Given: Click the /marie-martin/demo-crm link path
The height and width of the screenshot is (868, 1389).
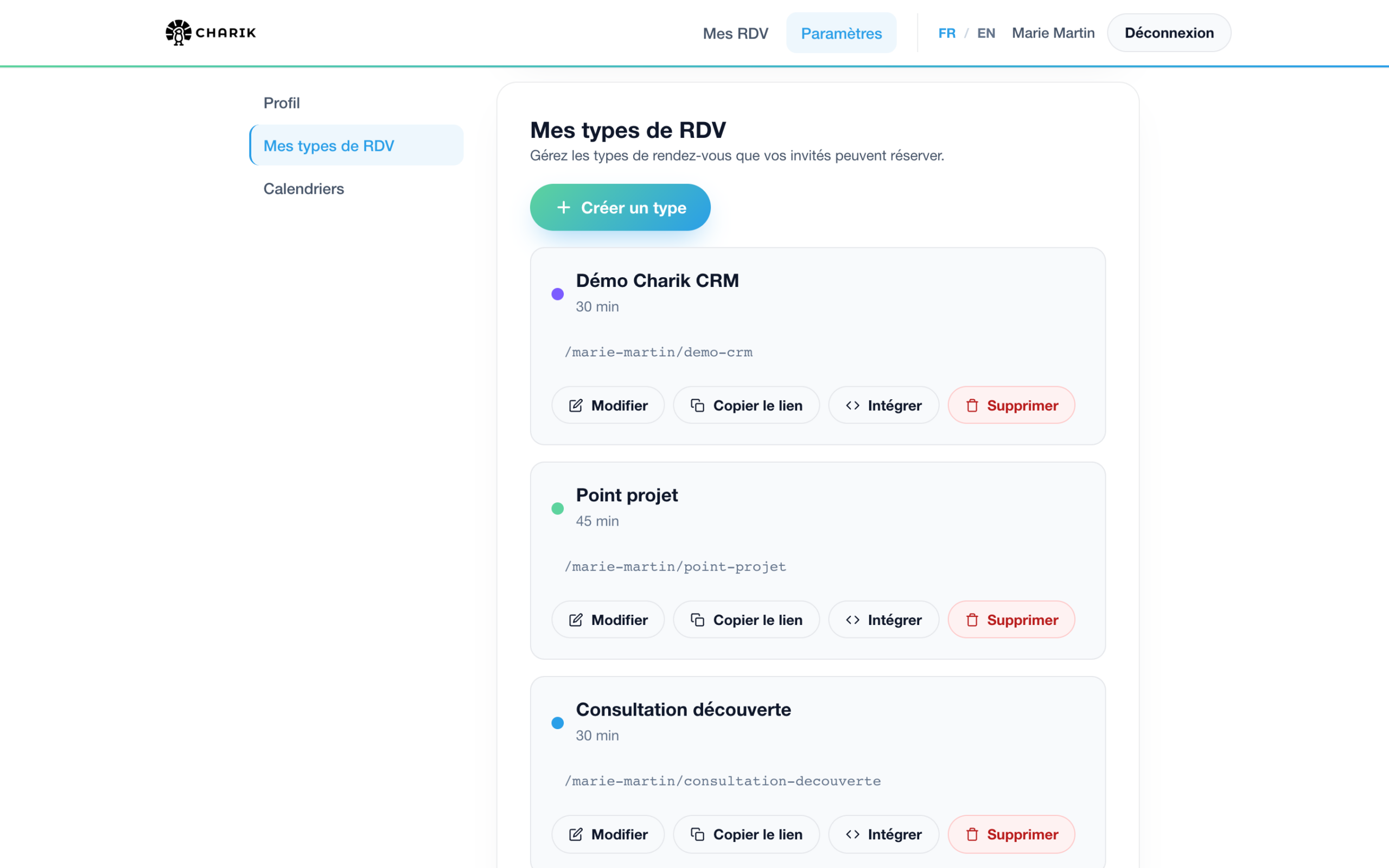Looking at the screenshot, I should pyautogui.click(x=658, y=352).
